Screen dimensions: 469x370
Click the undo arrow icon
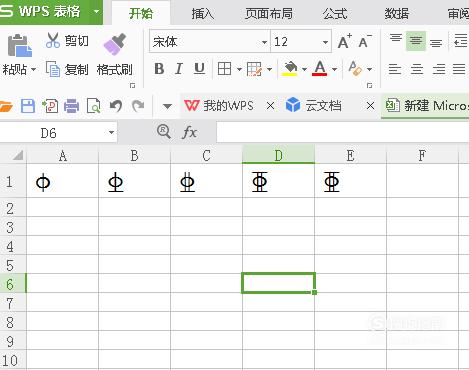tap(116, 106)
